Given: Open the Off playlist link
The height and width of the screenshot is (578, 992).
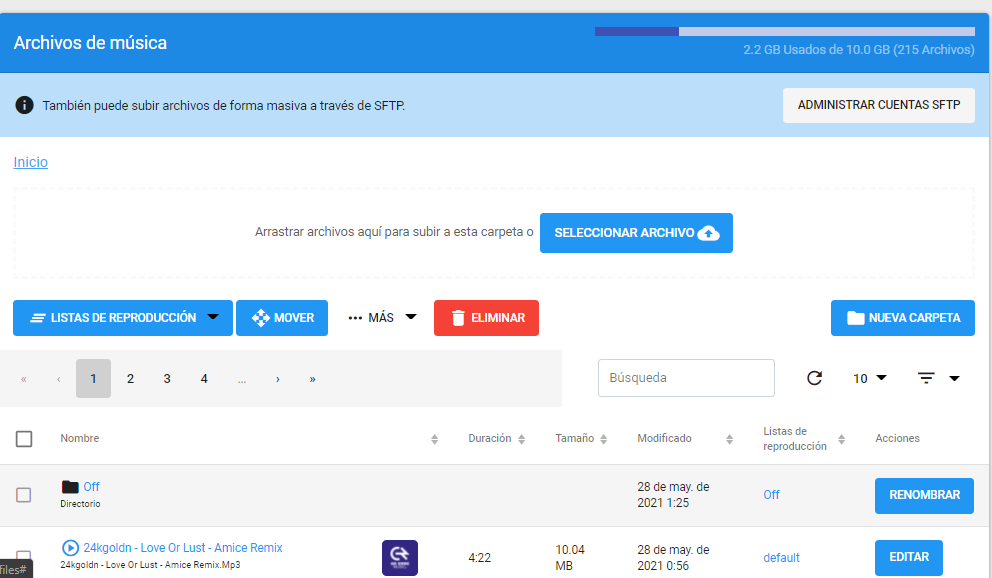Looking at the screenshot, I should tap(771, 495).
